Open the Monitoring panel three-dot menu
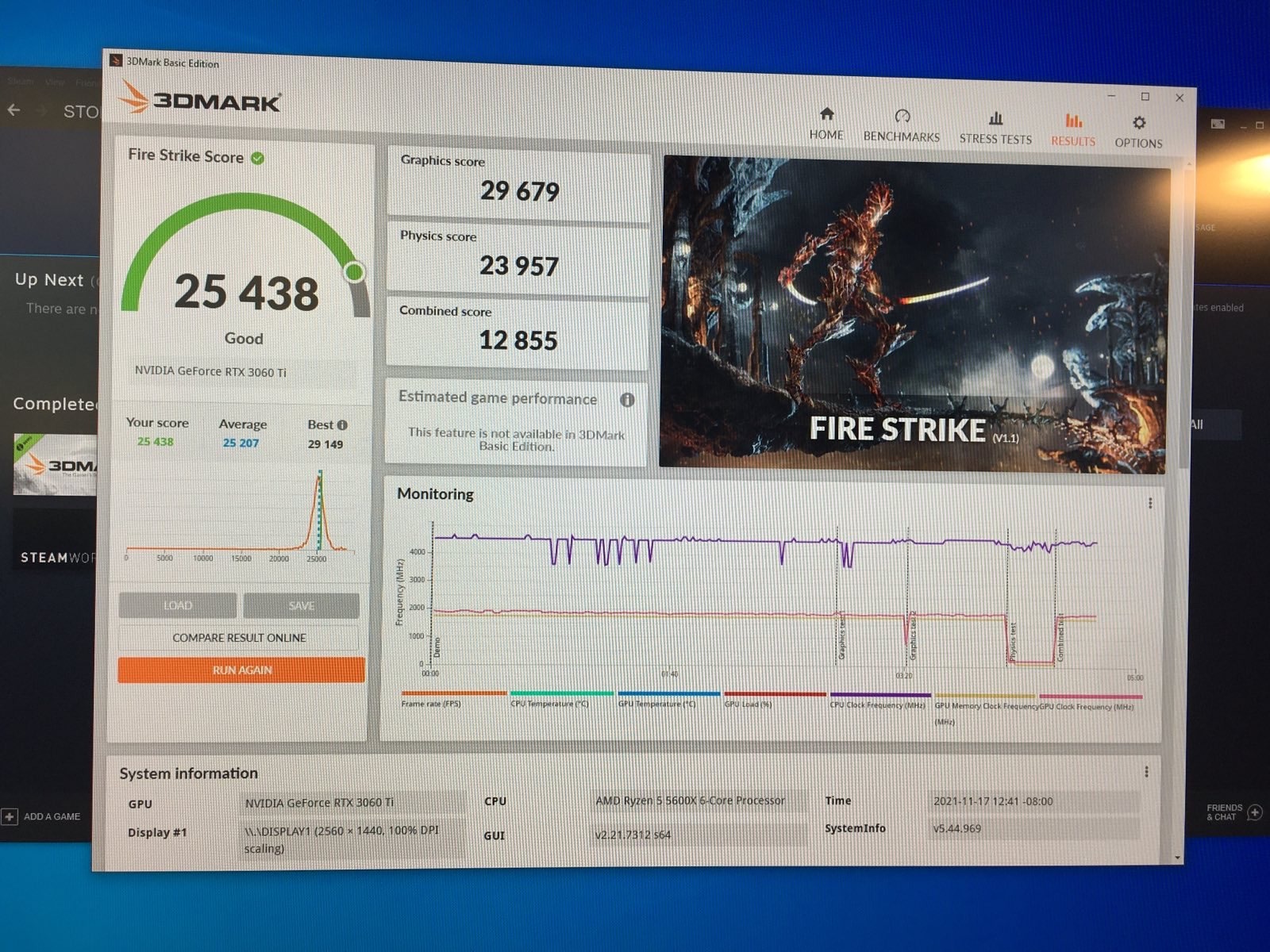Screen dimensions: 1270x952 [x=1150, y=503]
